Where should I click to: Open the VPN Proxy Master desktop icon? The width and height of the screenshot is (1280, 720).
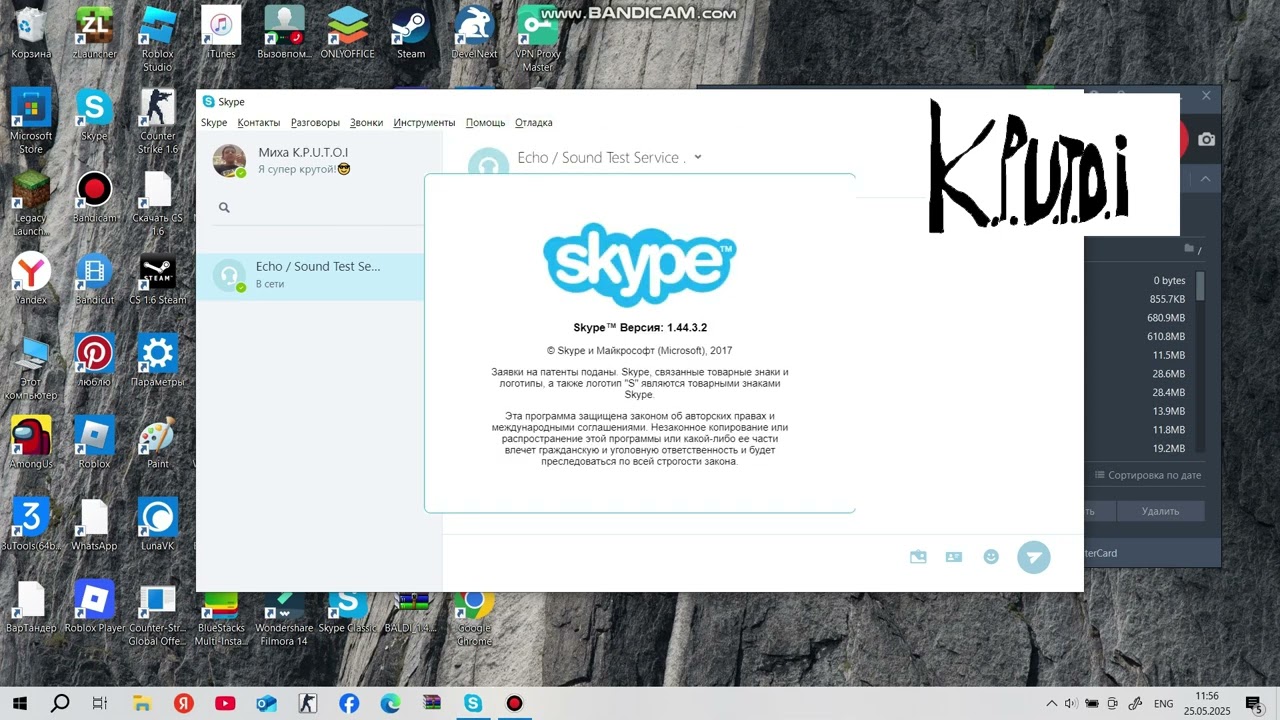537,39
